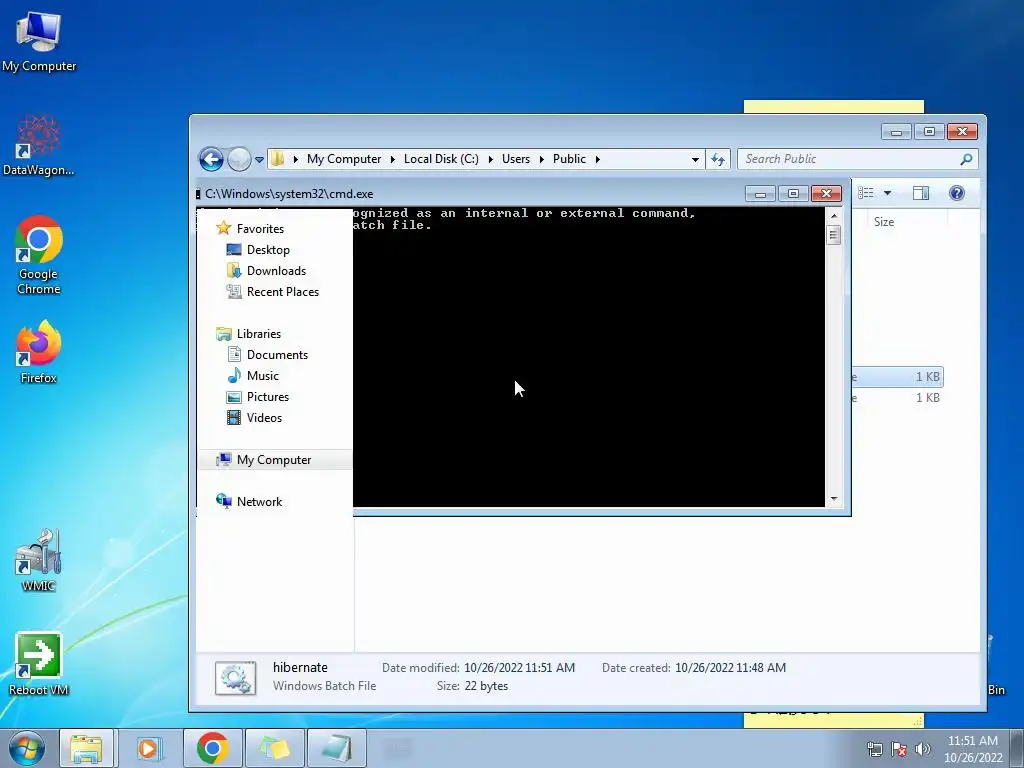Select Network in the navigation pane
Viewport: 1024px width, 768px height.
(259, 502)
